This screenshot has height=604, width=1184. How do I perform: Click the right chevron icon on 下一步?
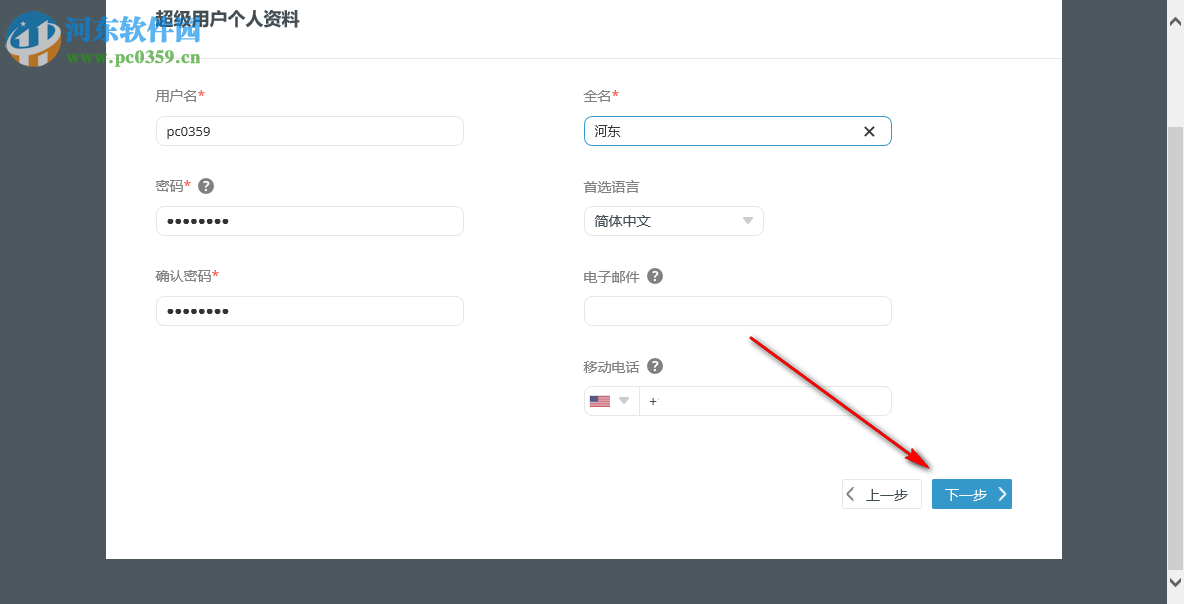(1001, 493)
